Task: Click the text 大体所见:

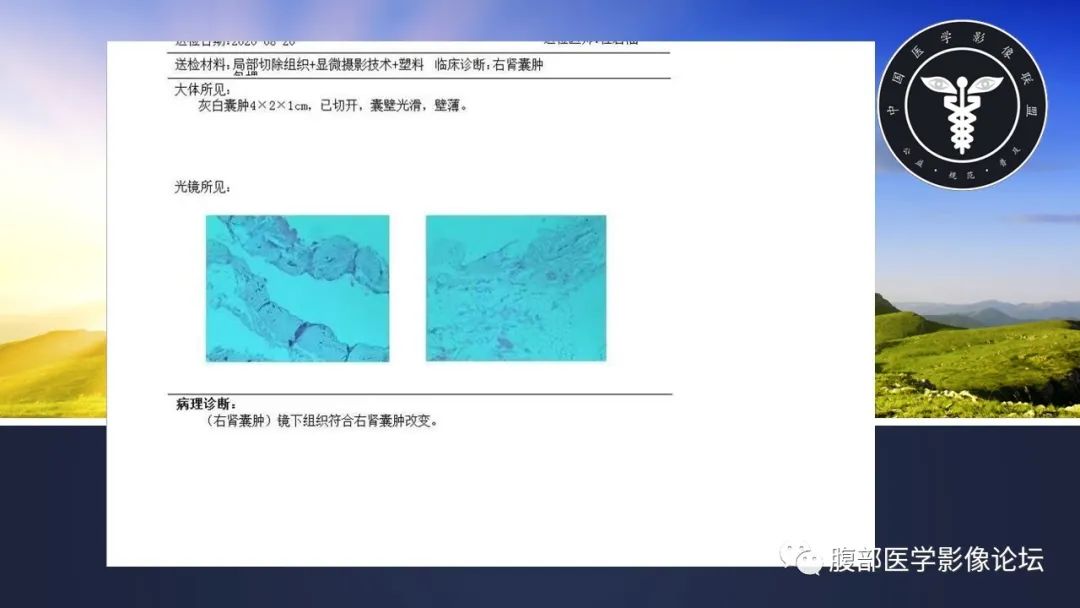Action: tap(202, 90)
